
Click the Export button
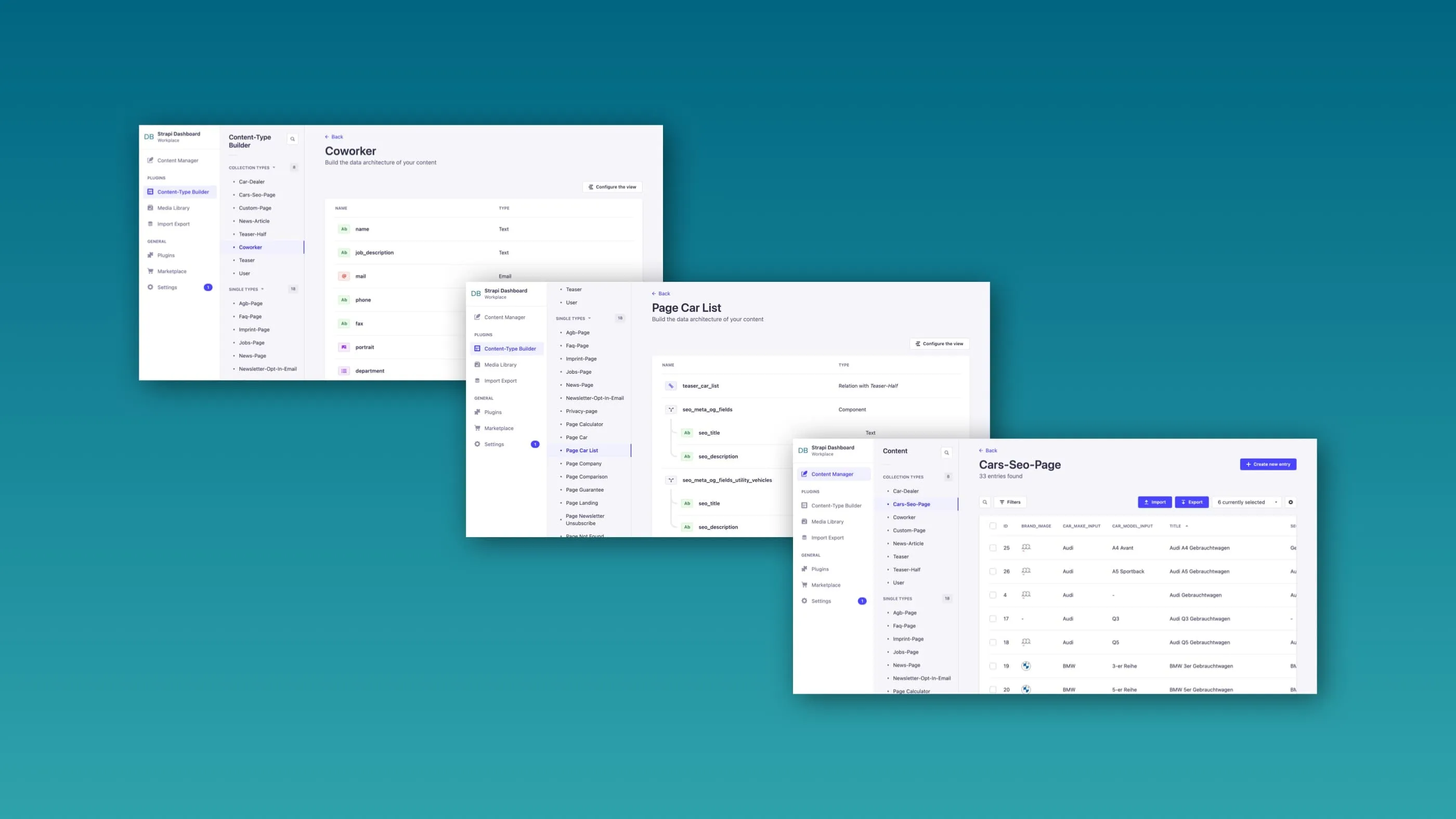1191,502
